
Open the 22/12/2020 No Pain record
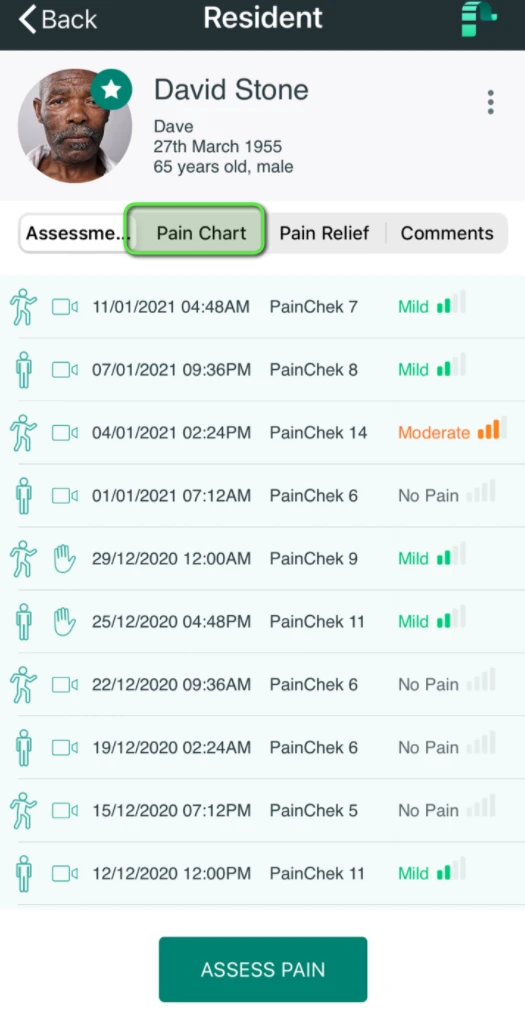(262, 684)
